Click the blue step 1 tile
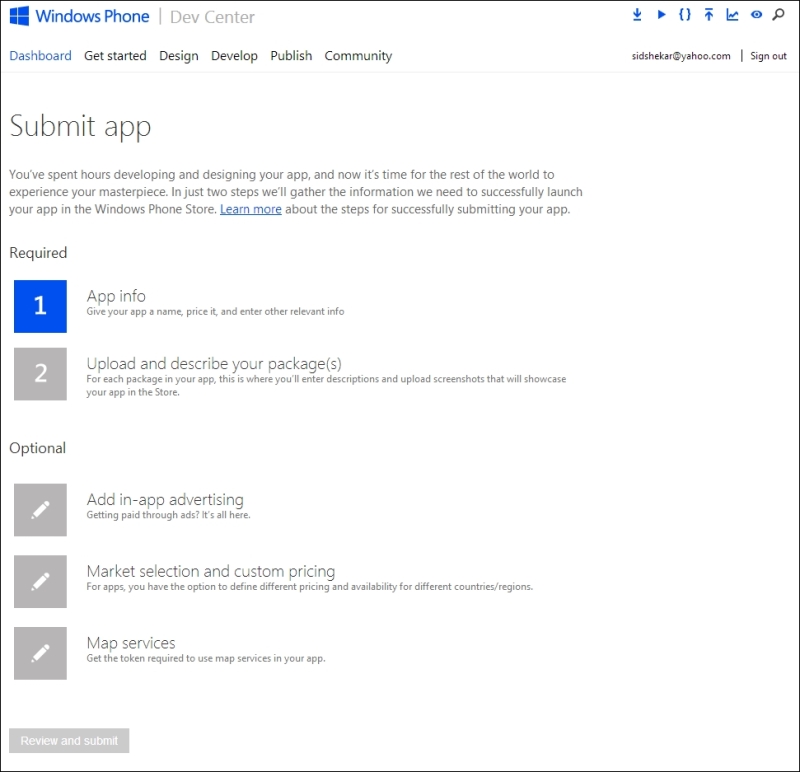The width and height of the screenshot is (800, 772). pyautogui.click(x=40, y=306)
